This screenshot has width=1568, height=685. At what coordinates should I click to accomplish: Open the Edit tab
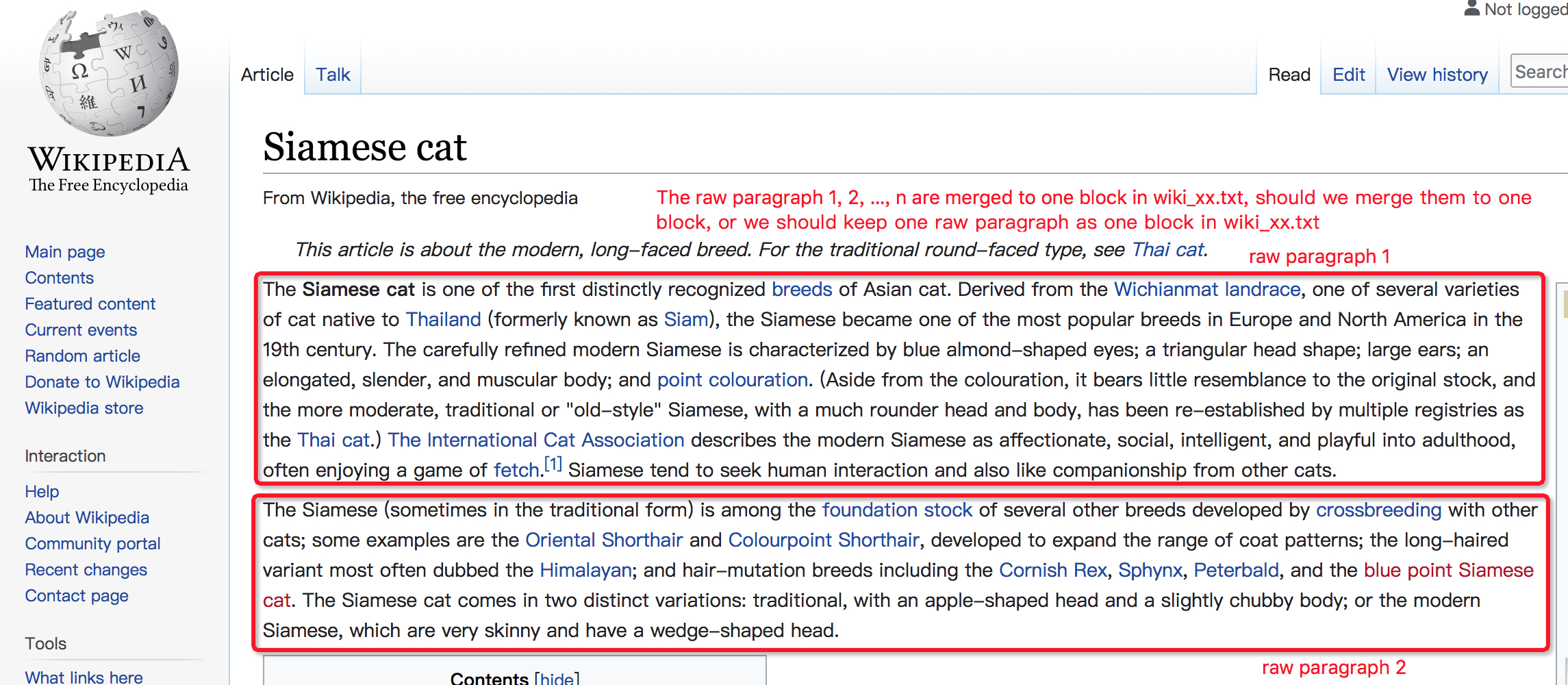(1348, 75)
